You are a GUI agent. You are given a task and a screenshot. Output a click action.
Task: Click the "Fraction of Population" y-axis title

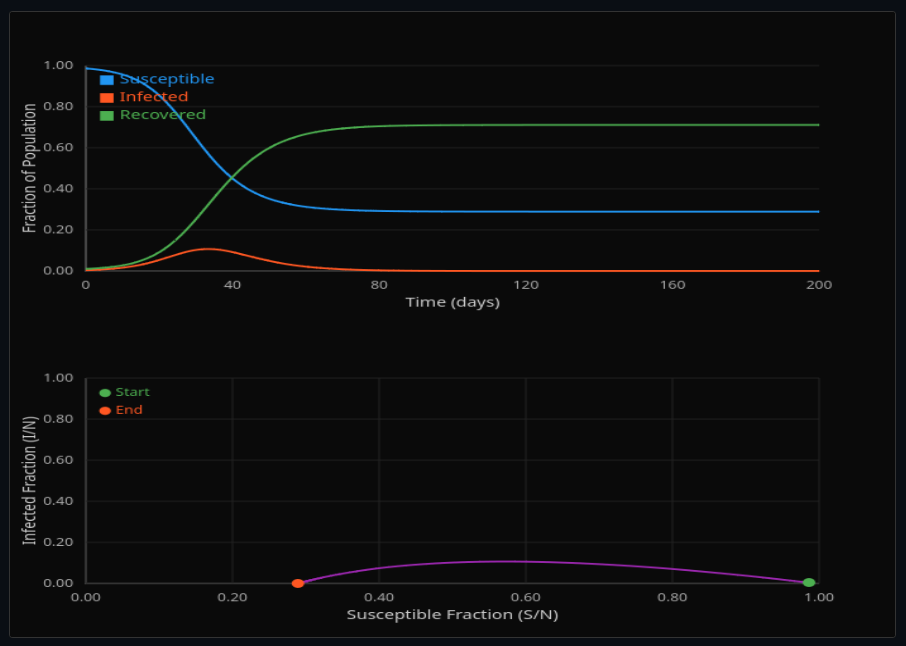(30, 168)
